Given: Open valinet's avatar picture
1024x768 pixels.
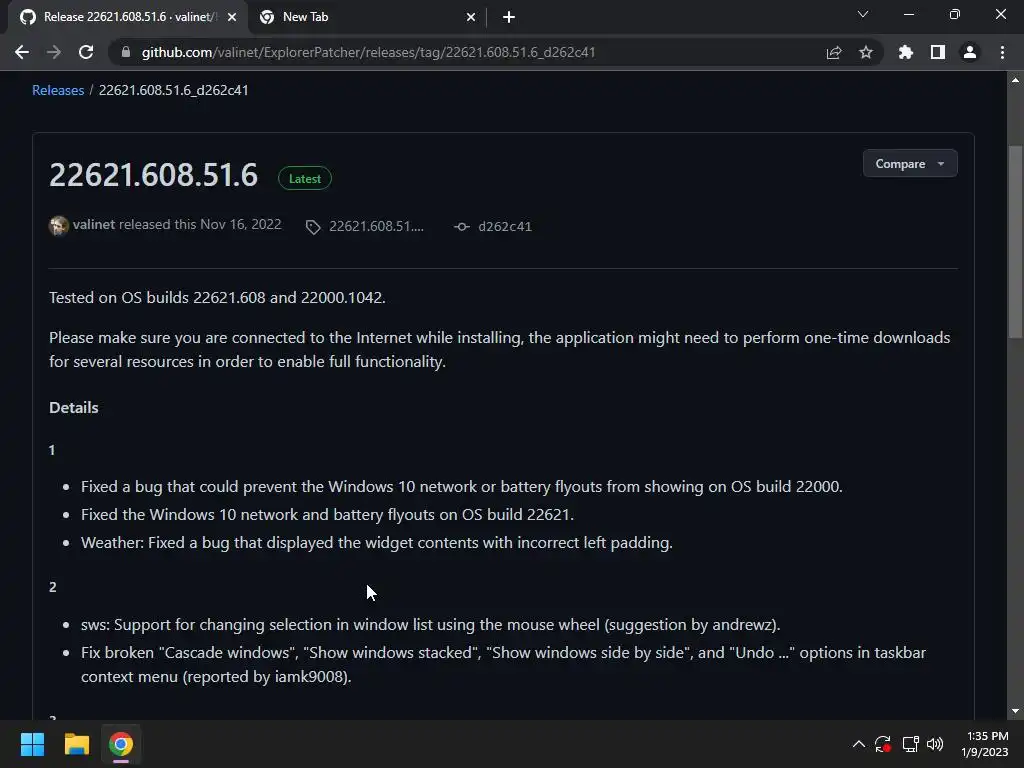Looking at the screenshot, I should 59,225.
